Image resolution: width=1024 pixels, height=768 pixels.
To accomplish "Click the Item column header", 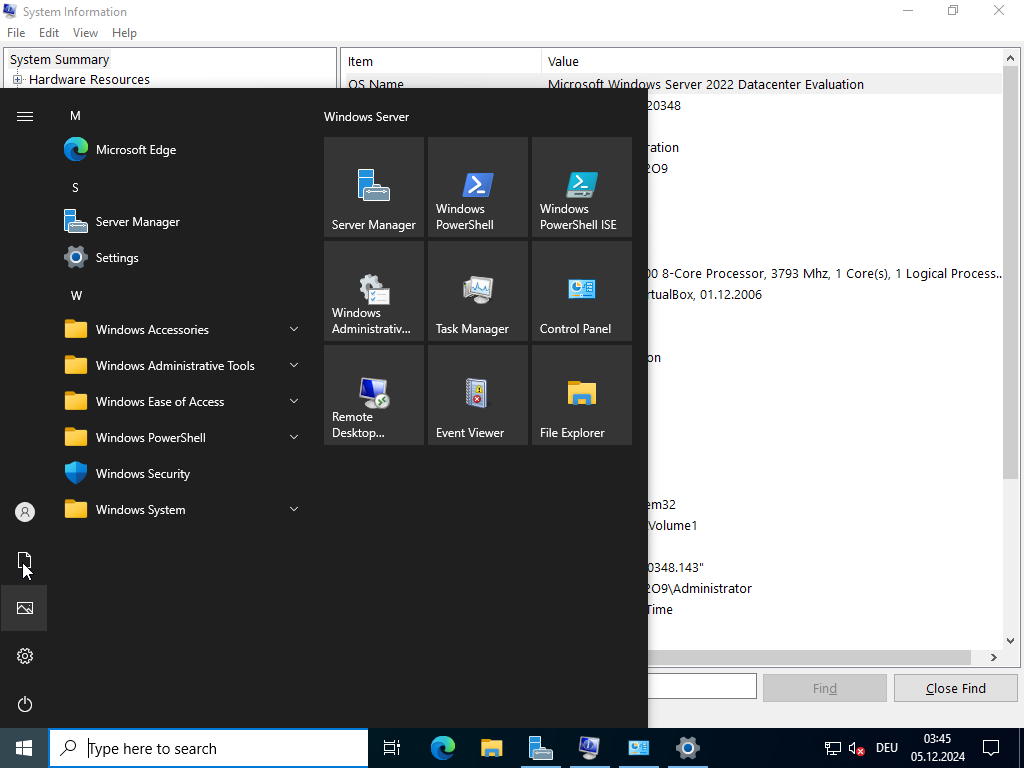I will coord(441,61).
